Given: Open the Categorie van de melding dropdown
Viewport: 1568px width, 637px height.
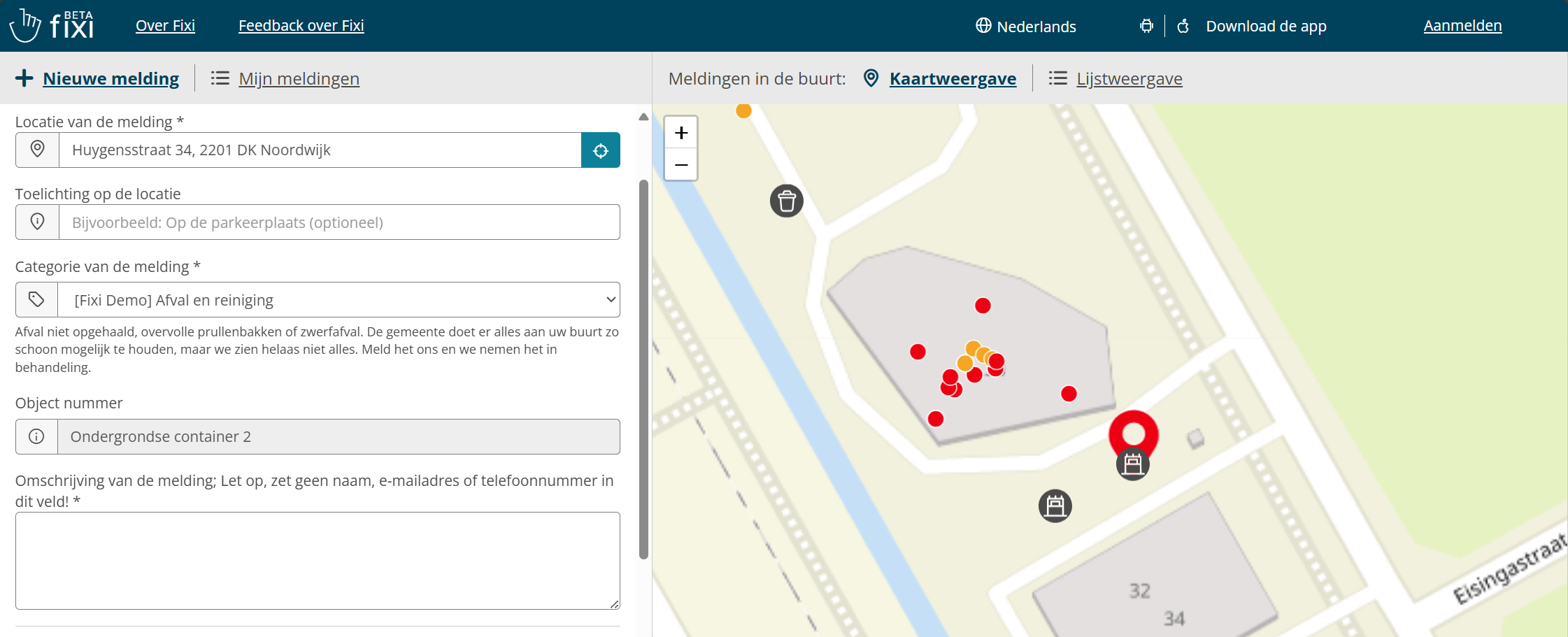Looking at the screenshot, I should tap(338, 299).
